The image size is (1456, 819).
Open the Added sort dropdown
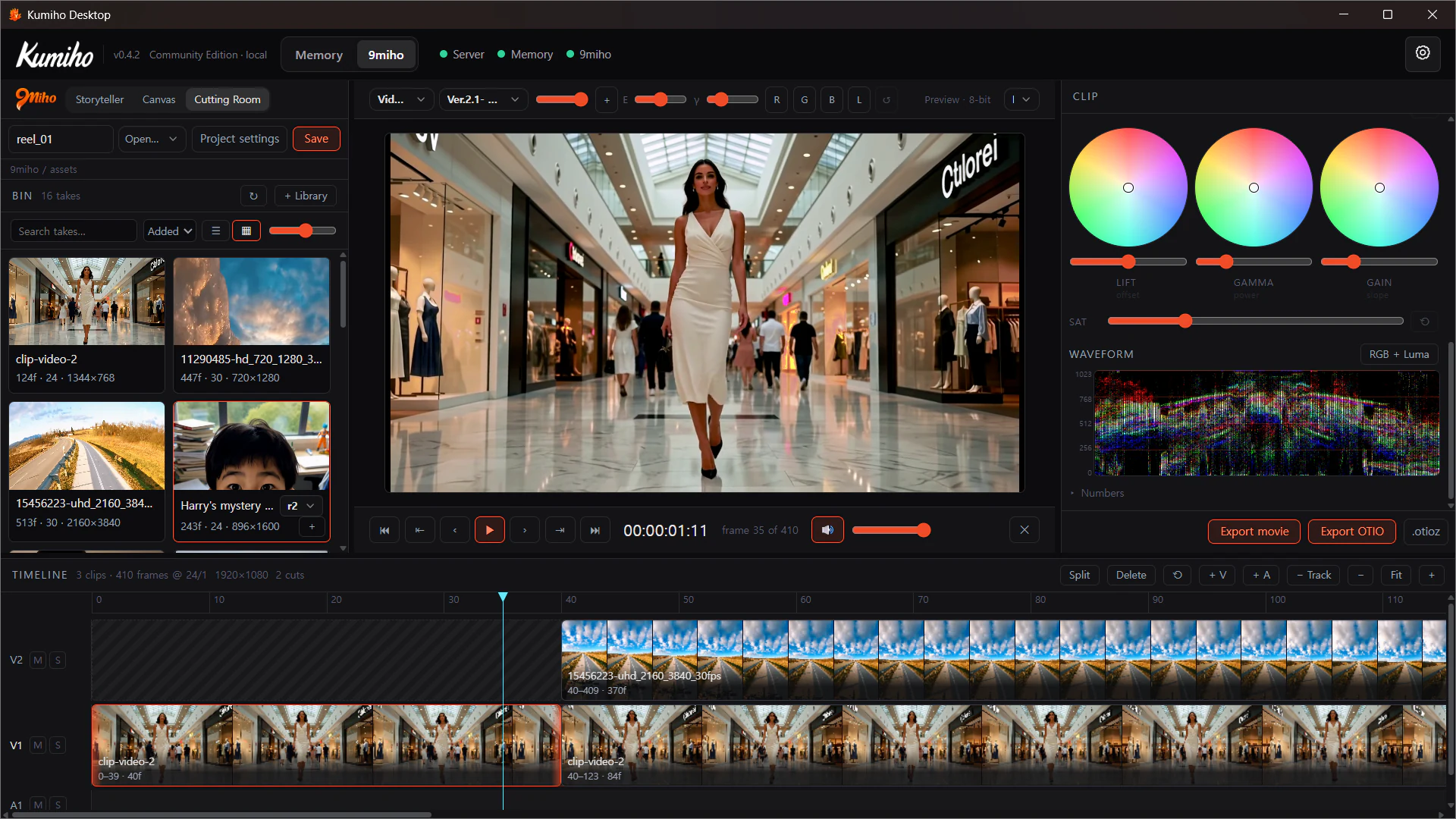click(x=170, y=231)
